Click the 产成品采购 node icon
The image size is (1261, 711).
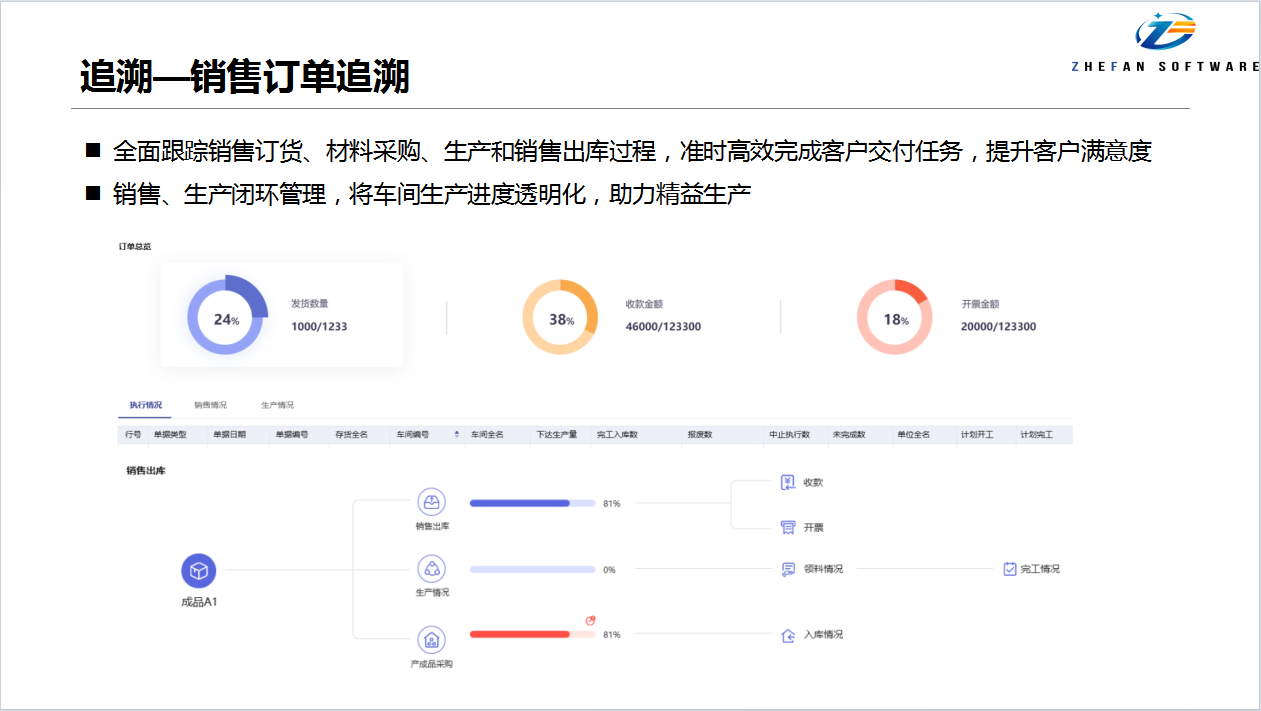(431, 640)
